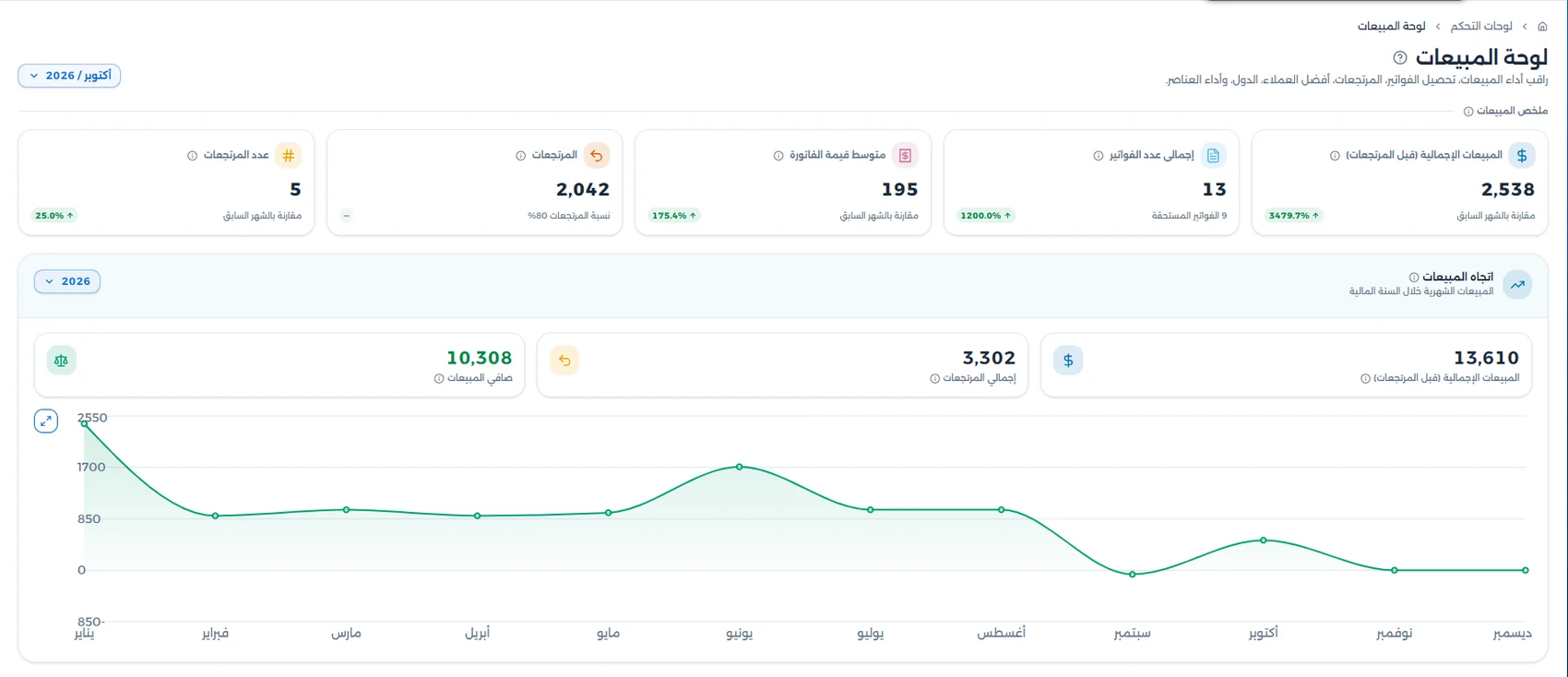Click the 2,538 gross sales value
Image resolution: width=1568 pixels, height=677 pixels.
click(x=1508, y=189)
